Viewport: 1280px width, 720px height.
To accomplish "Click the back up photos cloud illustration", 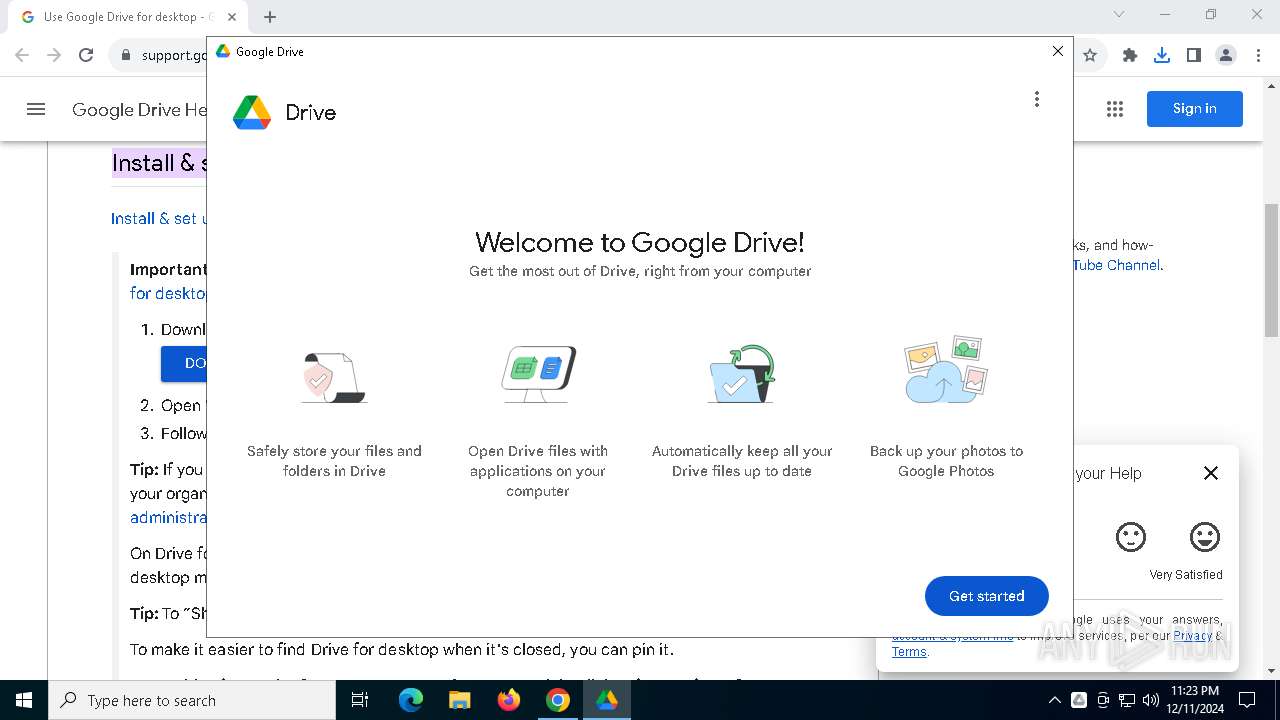I will [x=946, y=370].
